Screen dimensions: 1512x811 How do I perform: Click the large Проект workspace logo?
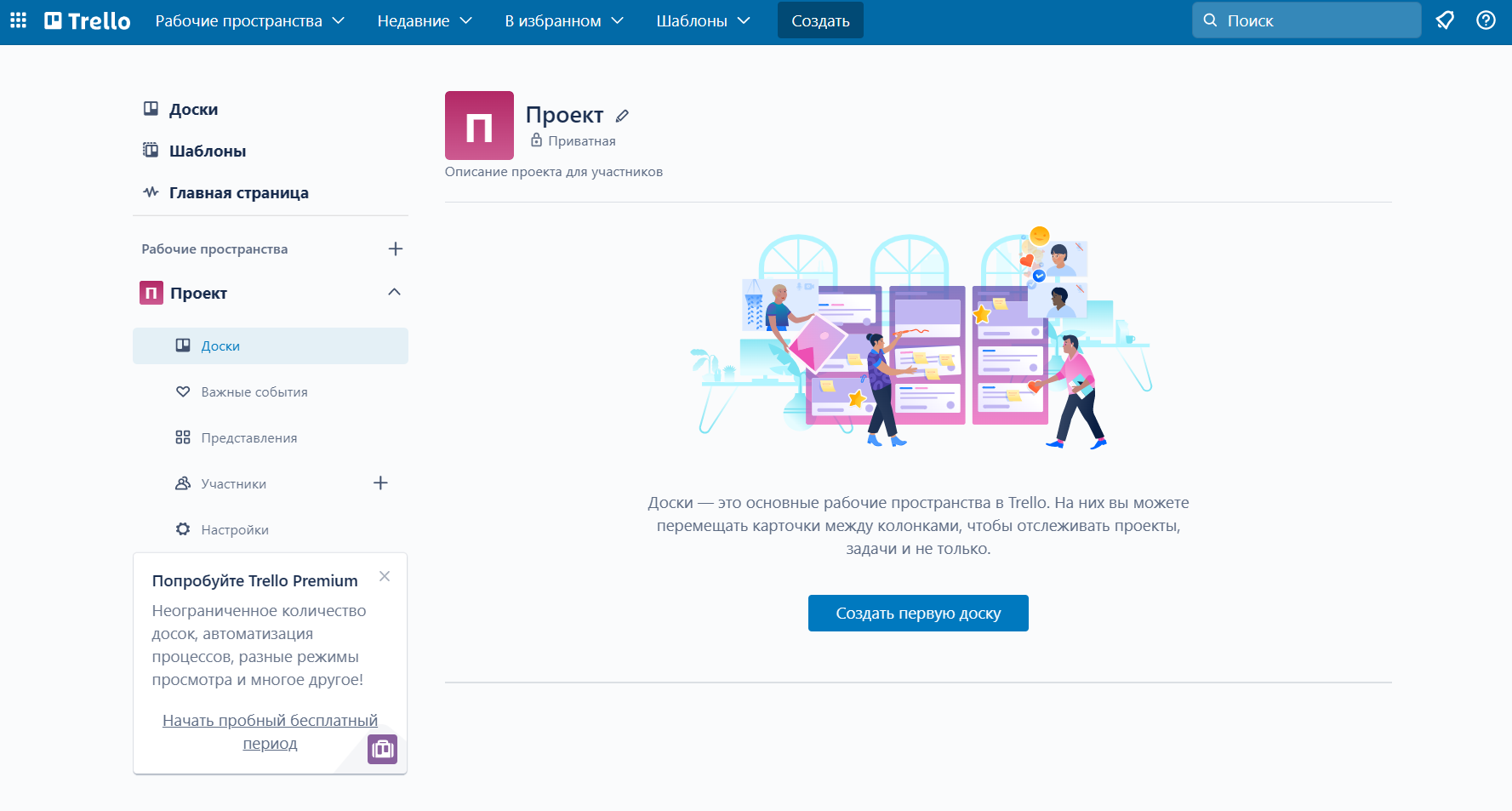pos(479,125)
